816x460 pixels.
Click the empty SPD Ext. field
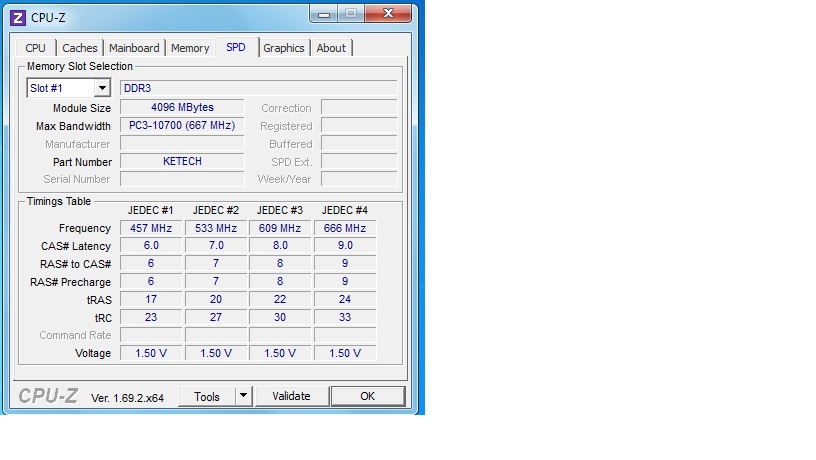[x=359, y=161]
